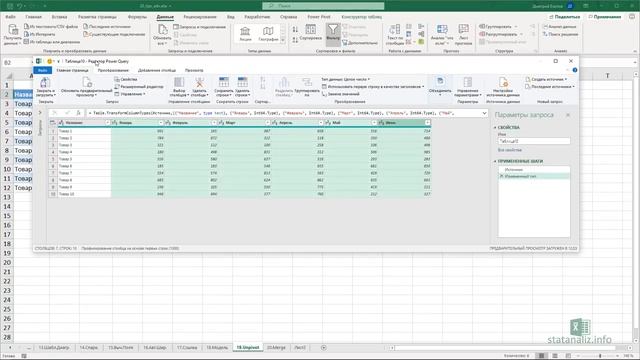Image resolution: width=640 pixels, height=360 pixels.
Task: Click Excel Text to Columns icon
Action: (x=395, y=30)
